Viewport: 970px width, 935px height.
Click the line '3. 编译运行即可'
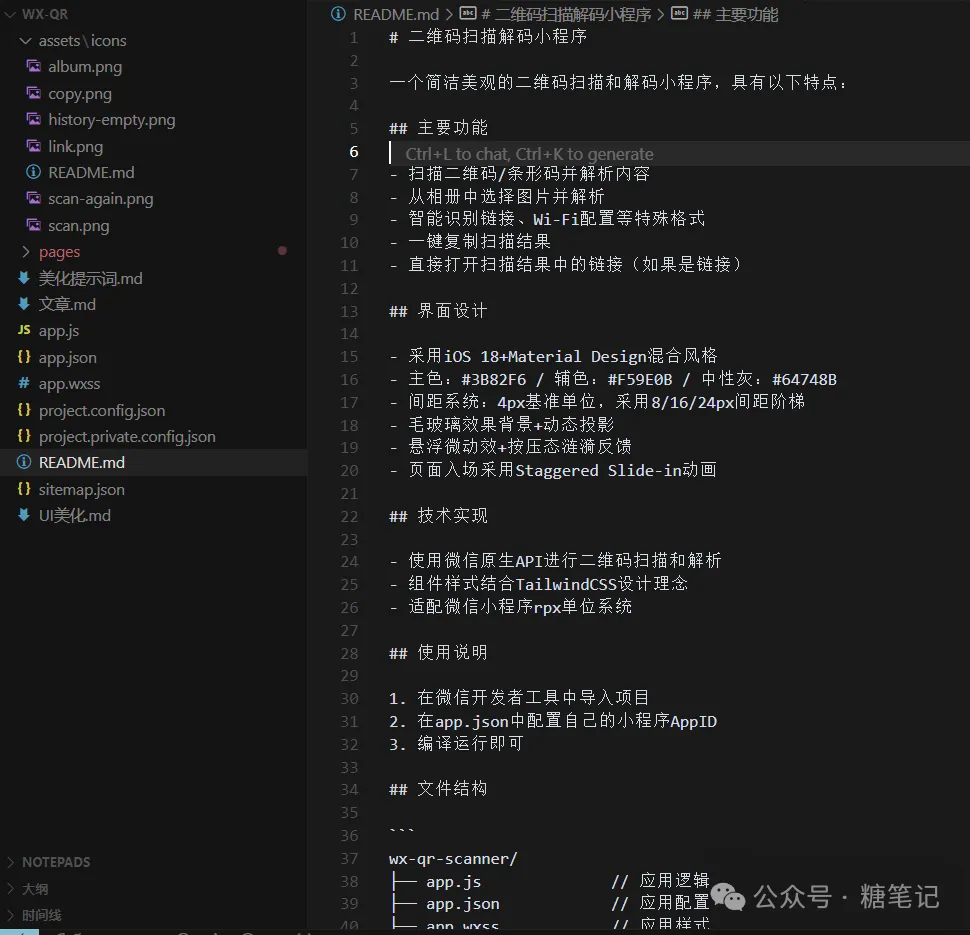pos(456,744)
